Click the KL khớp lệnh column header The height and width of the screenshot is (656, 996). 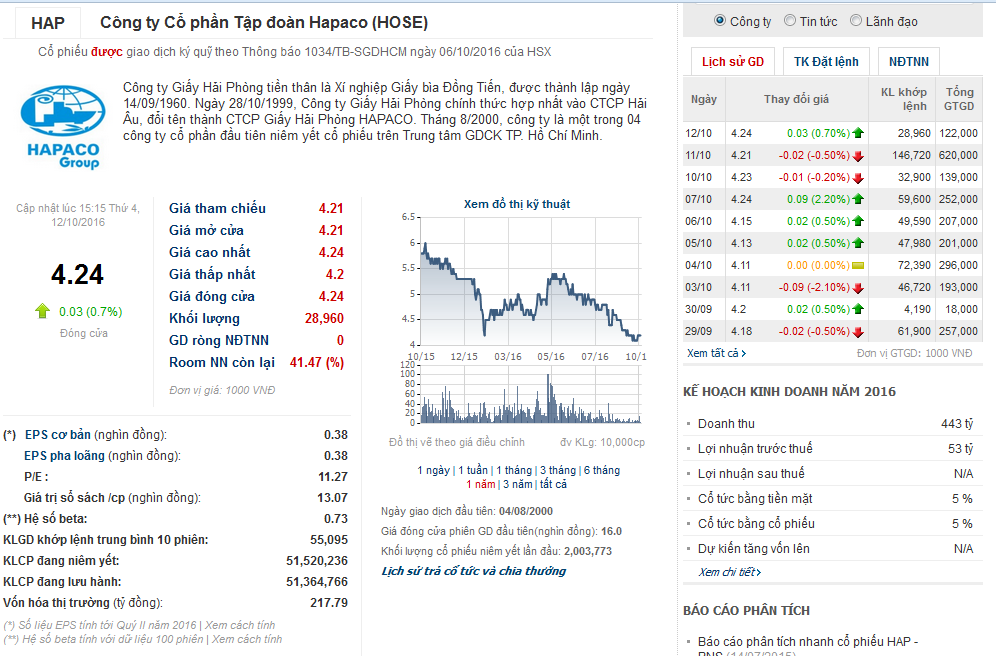pos(903,99)
